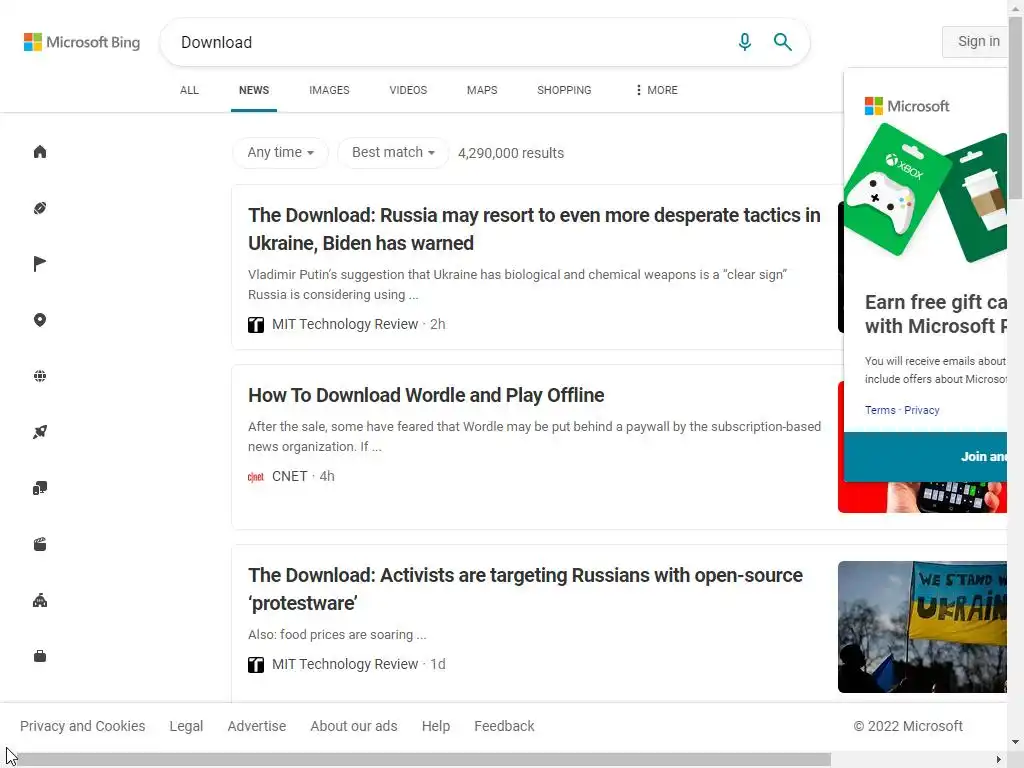Open the globe world icon in sidebar

[x=40, y=376]
